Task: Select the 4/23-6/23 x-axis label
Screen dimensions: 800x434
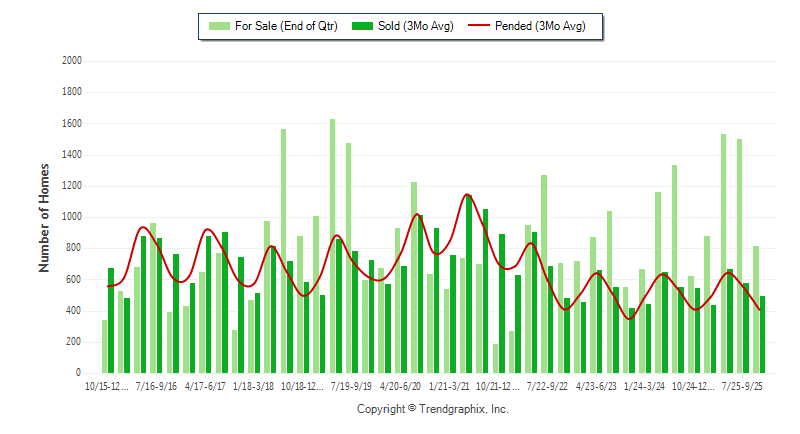Action: point(596,386)
